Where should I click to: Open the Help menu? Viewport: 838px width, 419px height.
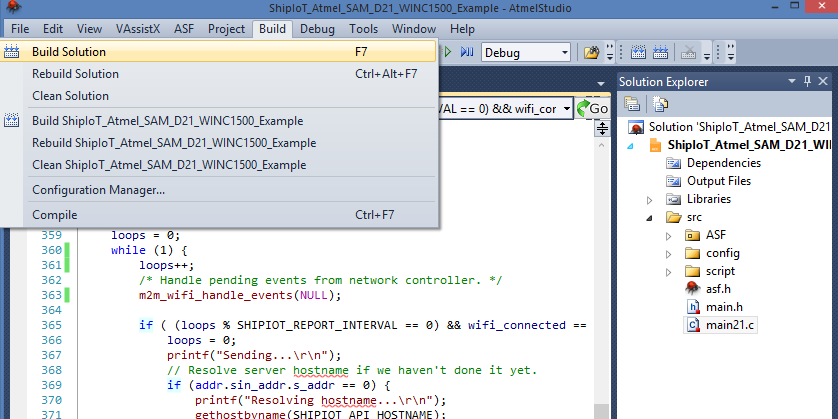(x=462, y=28)
